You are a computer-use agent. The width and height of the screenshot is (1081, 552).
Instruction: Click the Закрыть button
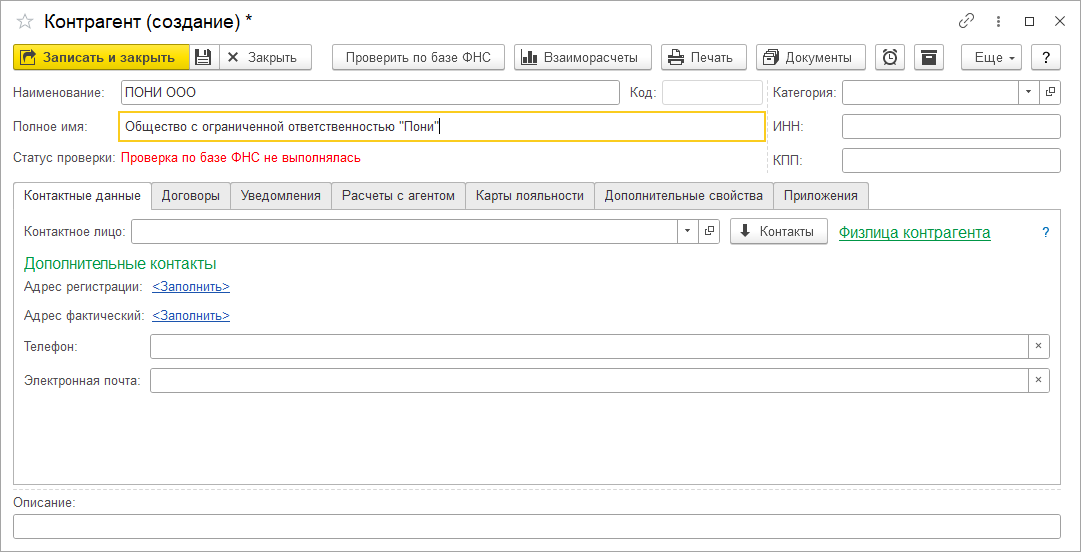pyautogui.click(x=265, y=57)
